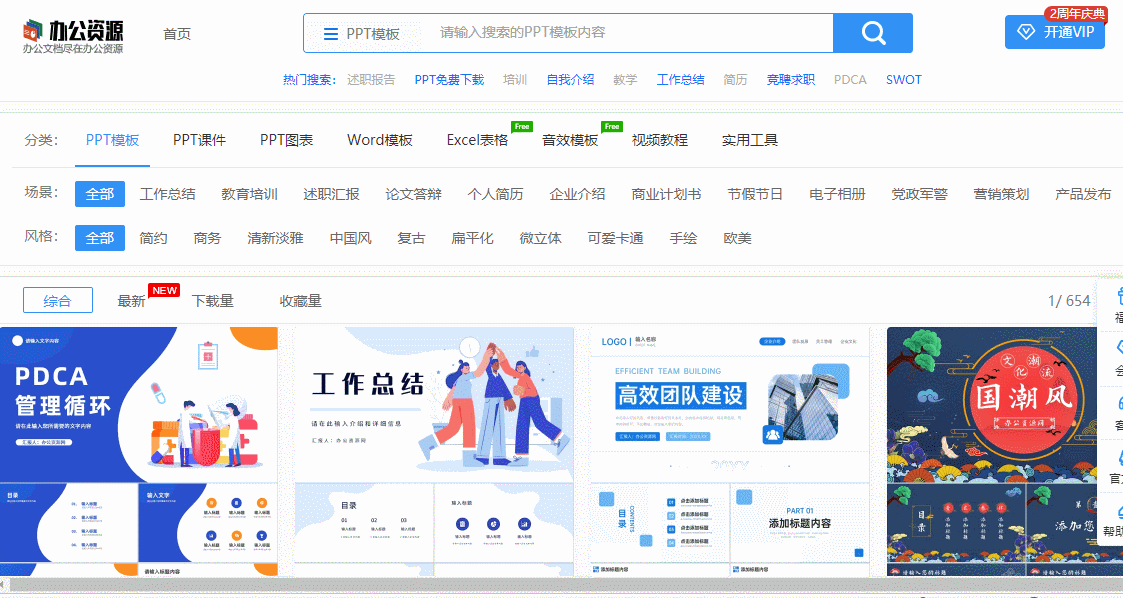Select the PPT模板 category tab
Image resolution: width=1123 pixels, height=598 pixels.
pyautogui.click(x=112, y=140)
